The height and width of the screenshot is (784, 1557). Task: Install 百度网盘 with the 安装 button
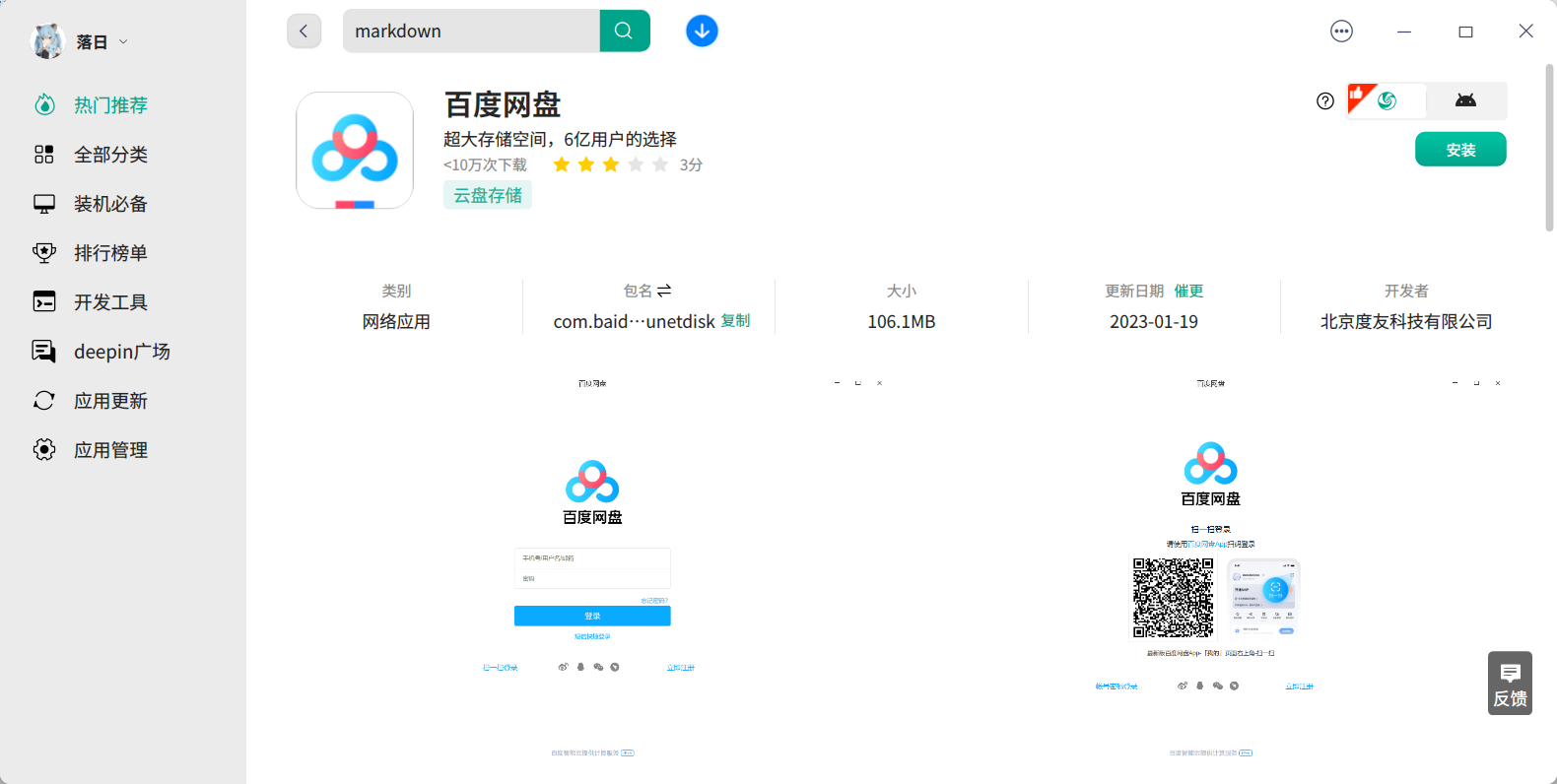[1460, 150]
